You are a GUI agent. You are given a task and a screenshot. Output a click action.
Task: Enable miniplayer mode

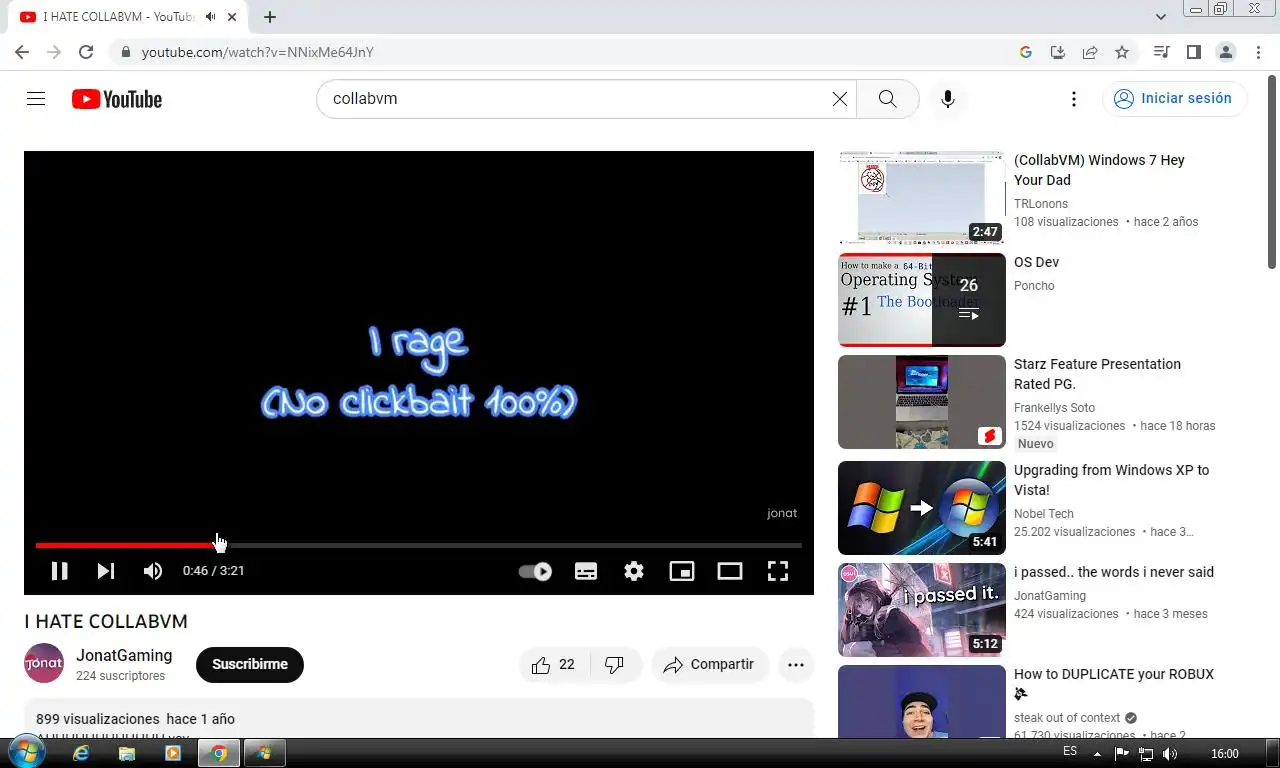pos(682,571)
